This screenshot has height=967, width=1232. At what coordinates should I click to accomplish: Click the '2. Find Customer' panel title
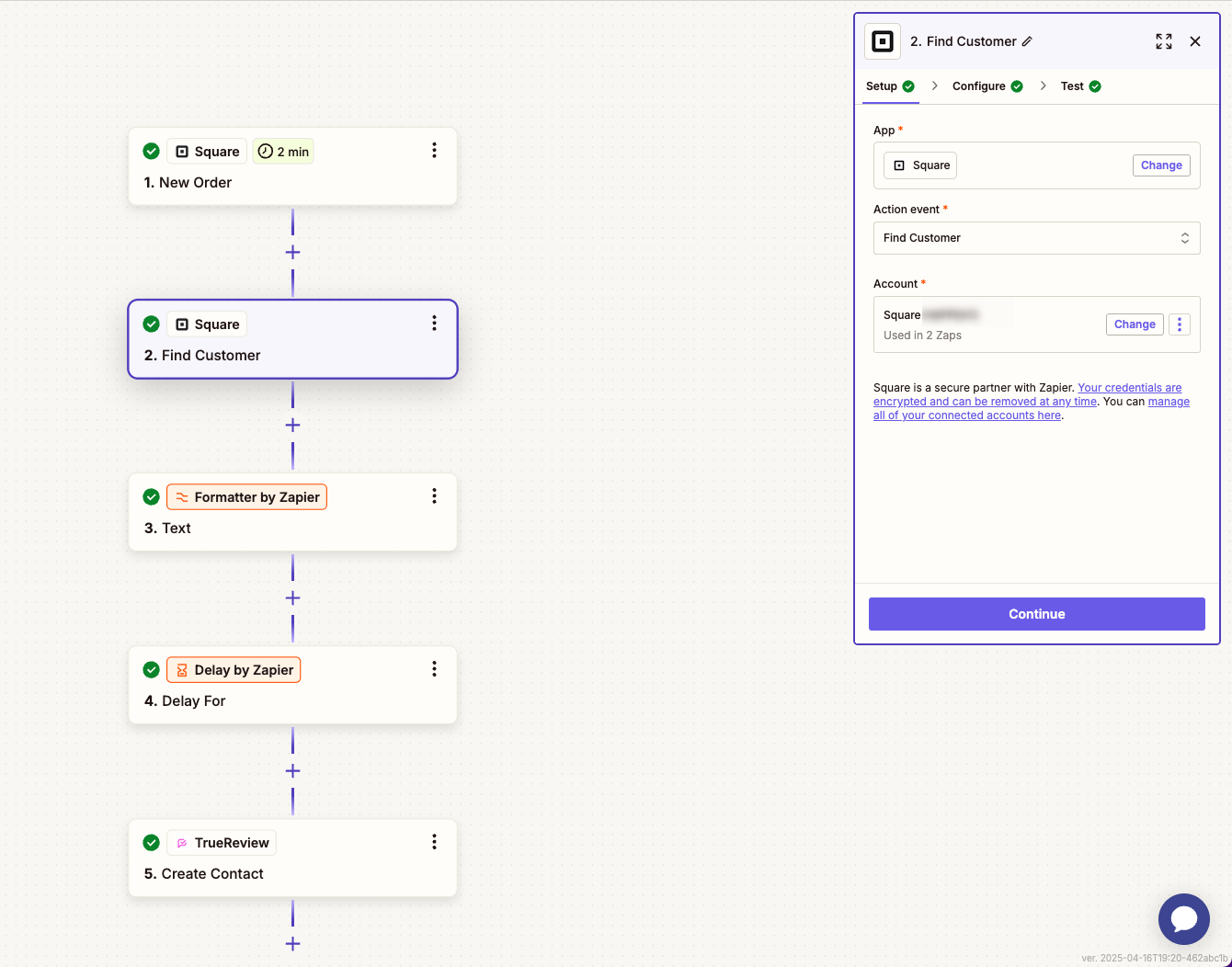coord(963,41)
